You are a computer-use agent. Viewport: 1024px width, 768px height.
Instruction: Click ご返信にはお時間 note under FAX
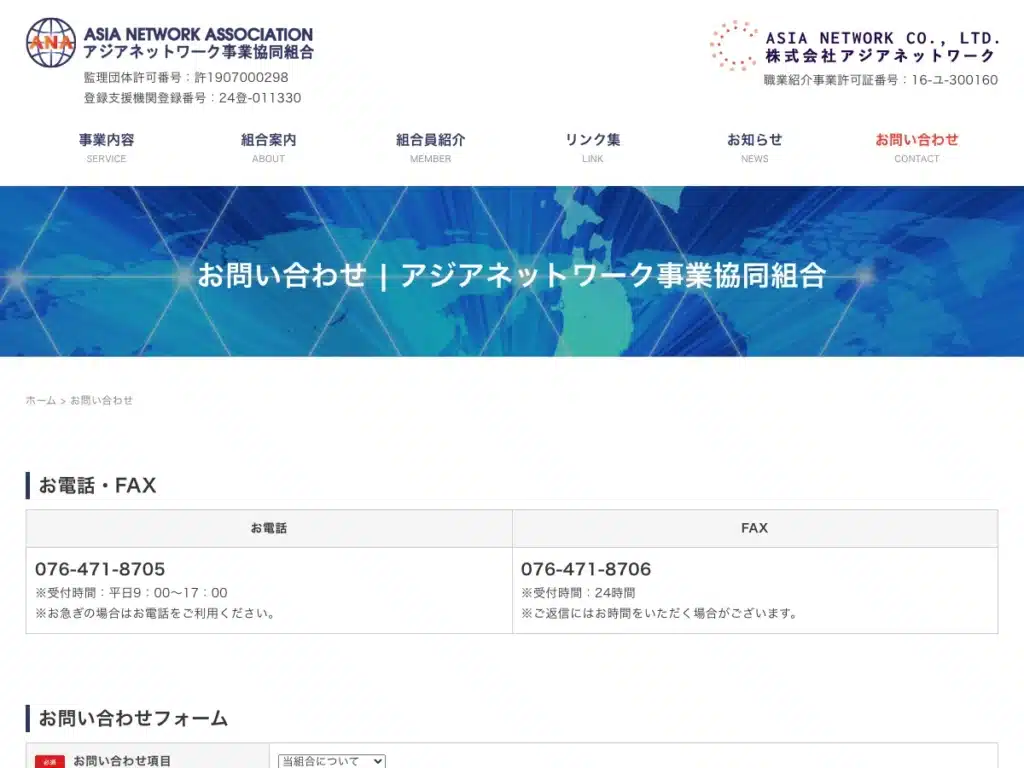tap(660, 613)
